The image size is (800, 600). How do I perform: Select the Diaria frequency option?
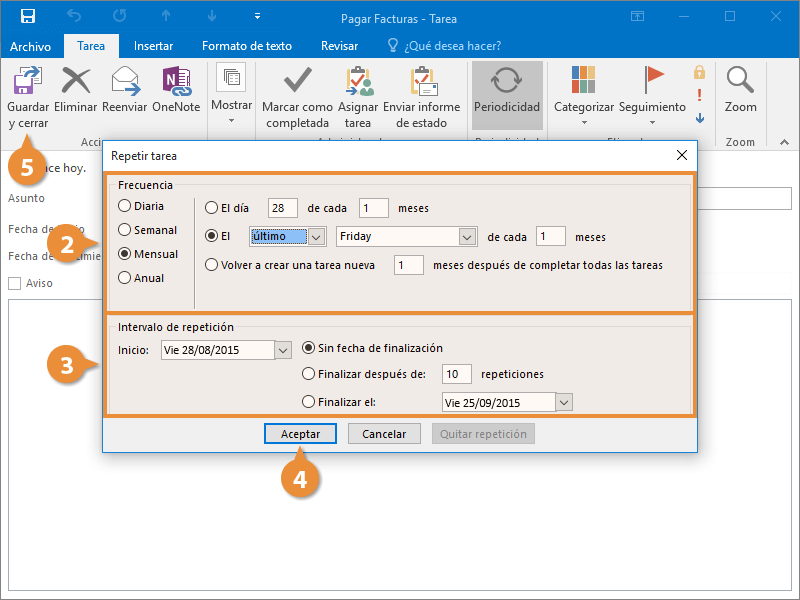pyautogui.click(x=125, y=206)
